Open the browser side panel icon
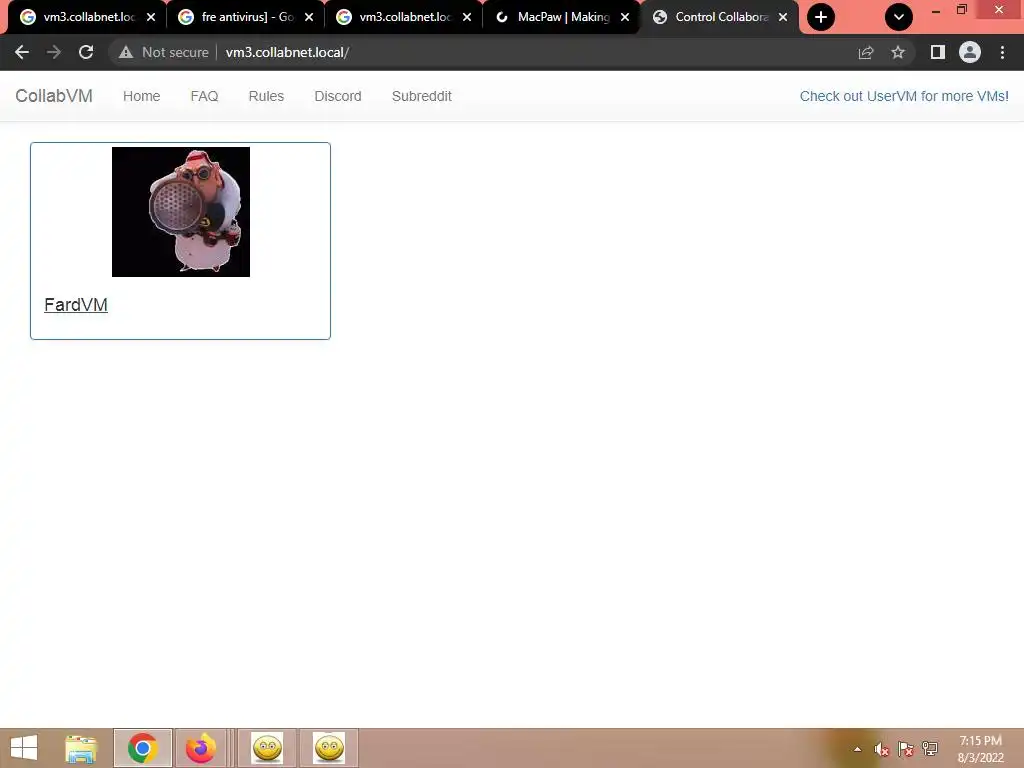The height and width of the screenshot is (768, 1024). (938, 52)
